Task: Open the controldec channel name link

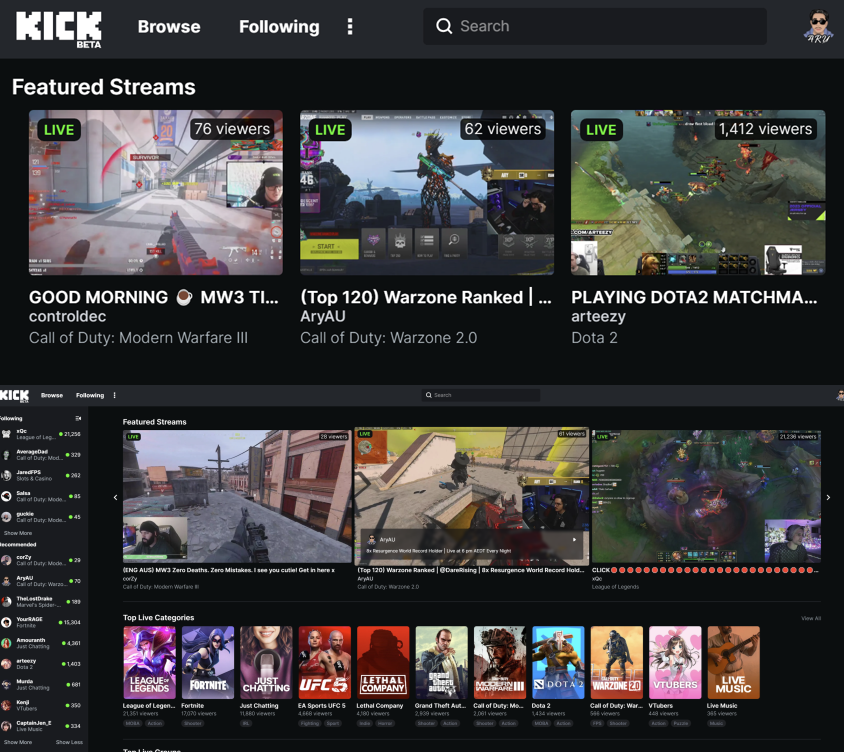Action: coord(67,317)
